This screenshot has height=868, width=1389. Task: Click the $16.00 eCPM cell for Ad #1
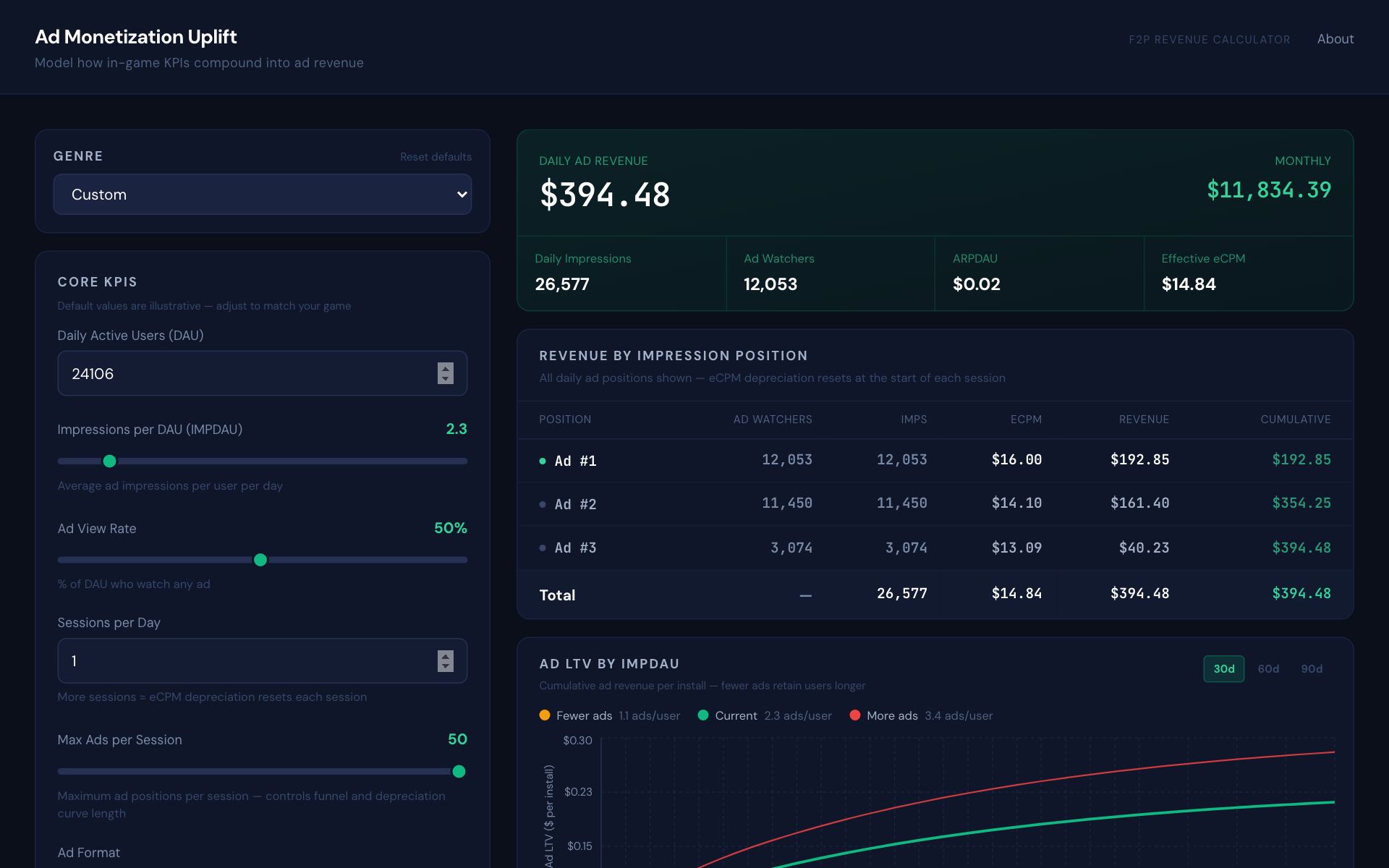point(1016,459)
